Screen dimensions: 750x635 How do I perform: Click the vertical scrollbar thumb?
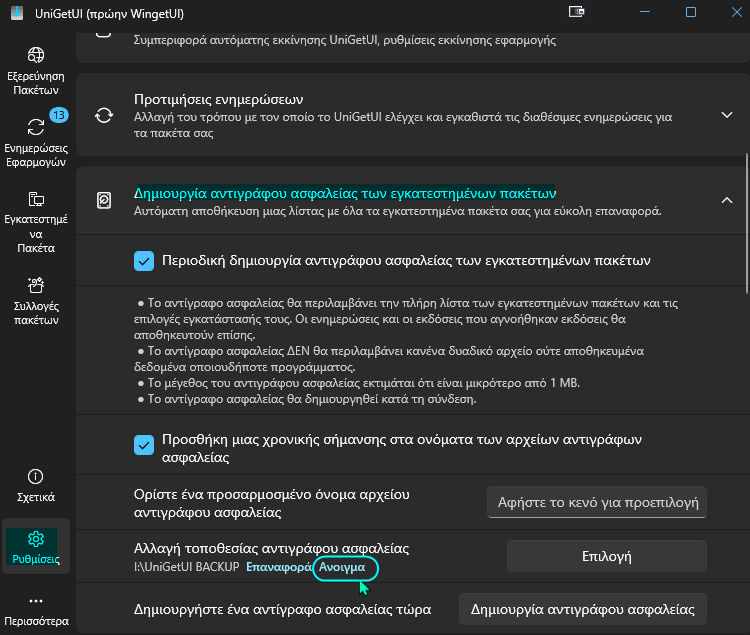747,223
